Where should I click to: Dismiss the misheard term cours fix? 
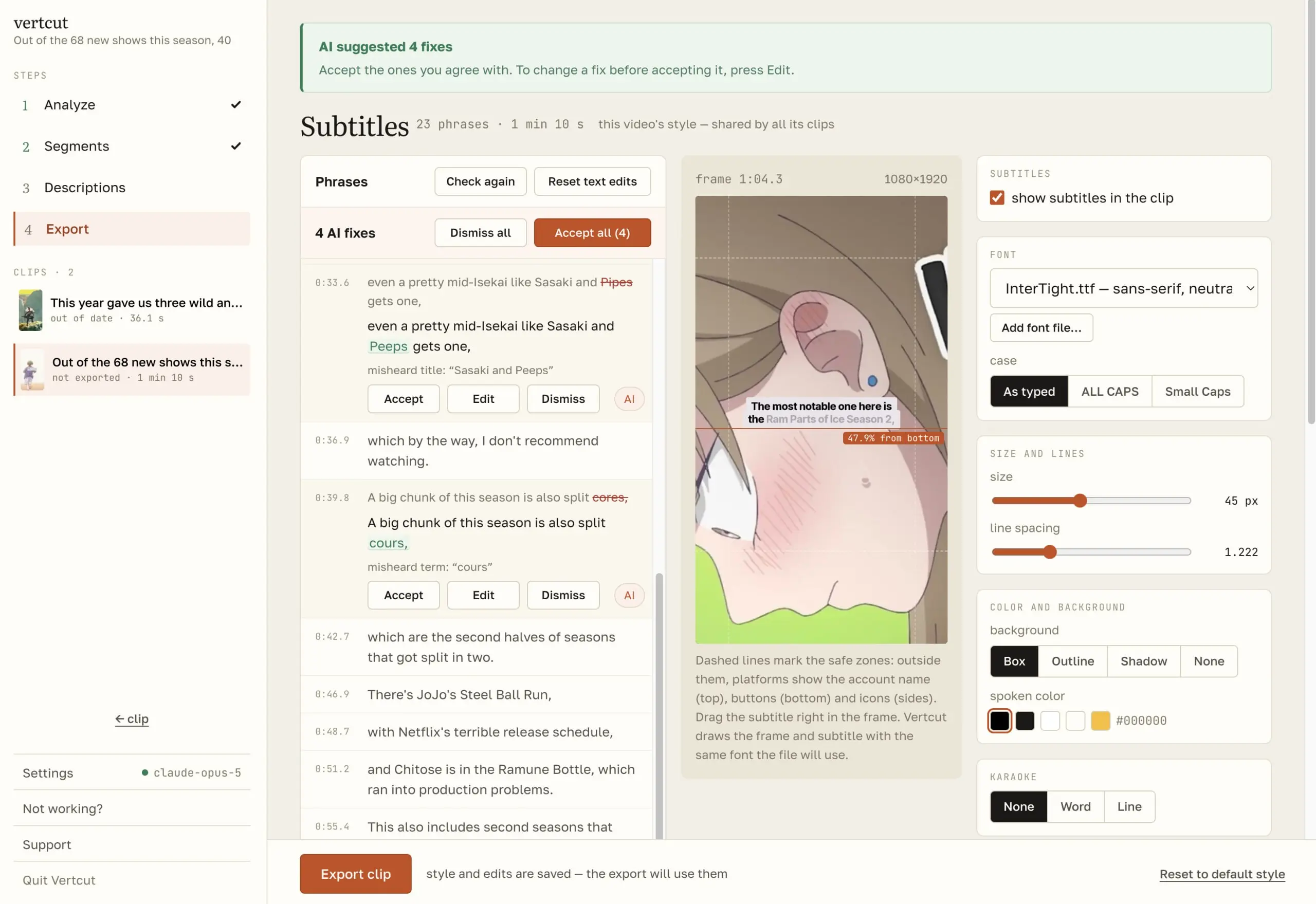tap(562, 595)
